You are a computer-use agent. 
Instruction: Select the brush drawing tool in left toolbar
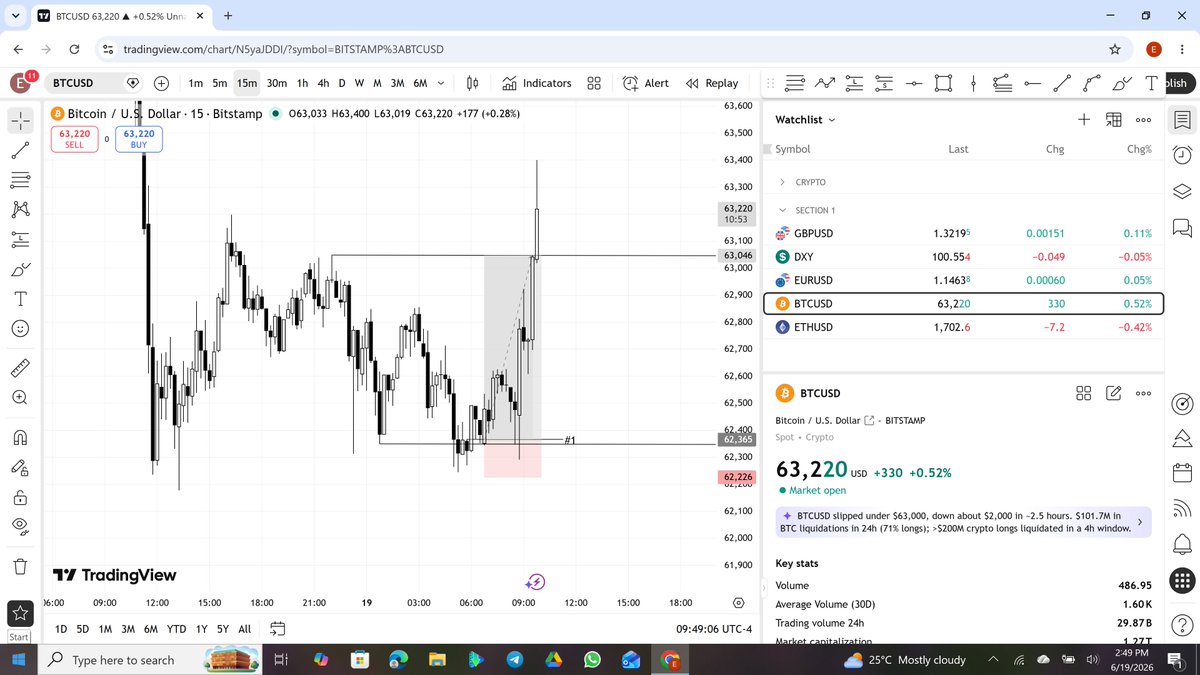21,269
